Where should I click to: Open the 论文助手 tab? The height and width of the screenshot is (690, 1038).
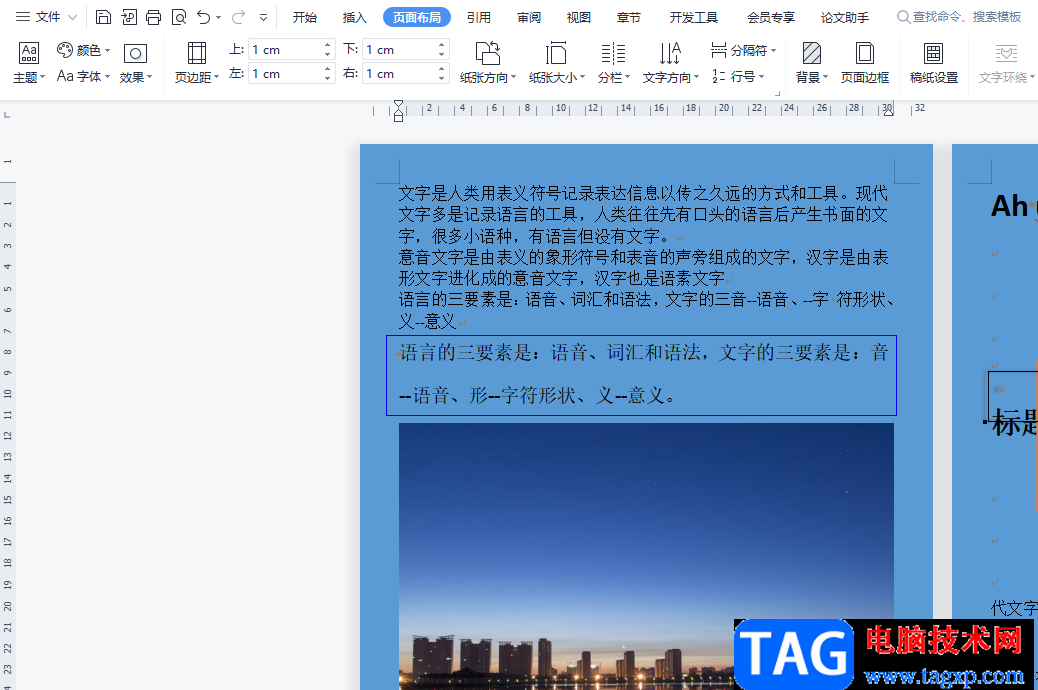[845, 18]
